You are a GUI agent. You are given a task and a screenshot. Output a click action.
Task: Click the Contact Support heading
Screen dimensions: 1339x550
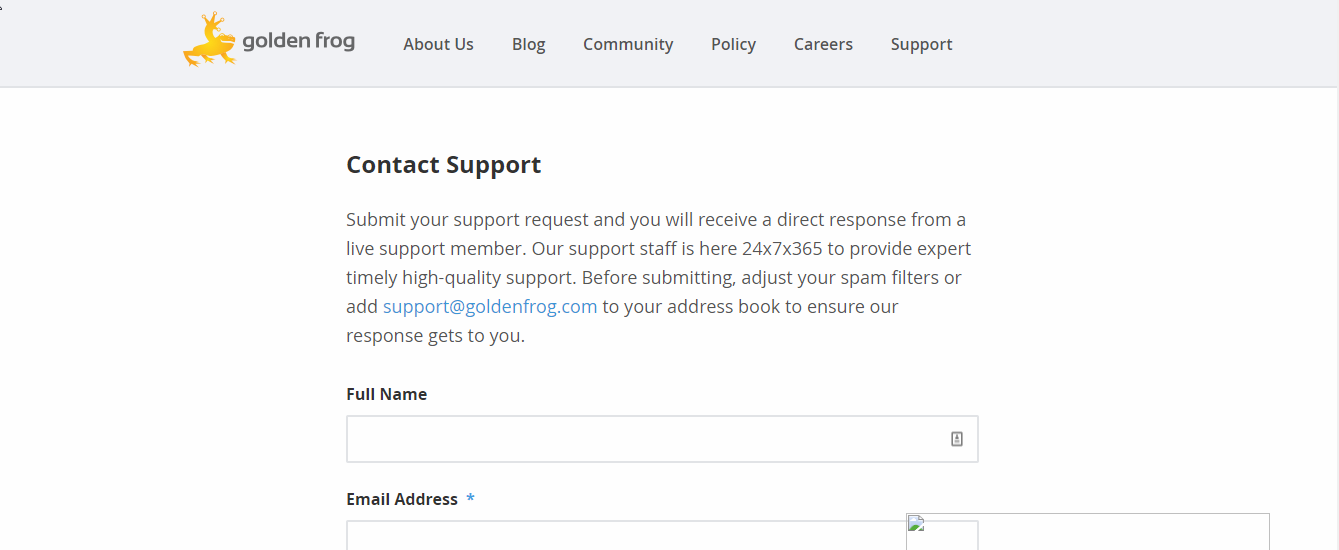pyautogui.click(x=444, y=165)
